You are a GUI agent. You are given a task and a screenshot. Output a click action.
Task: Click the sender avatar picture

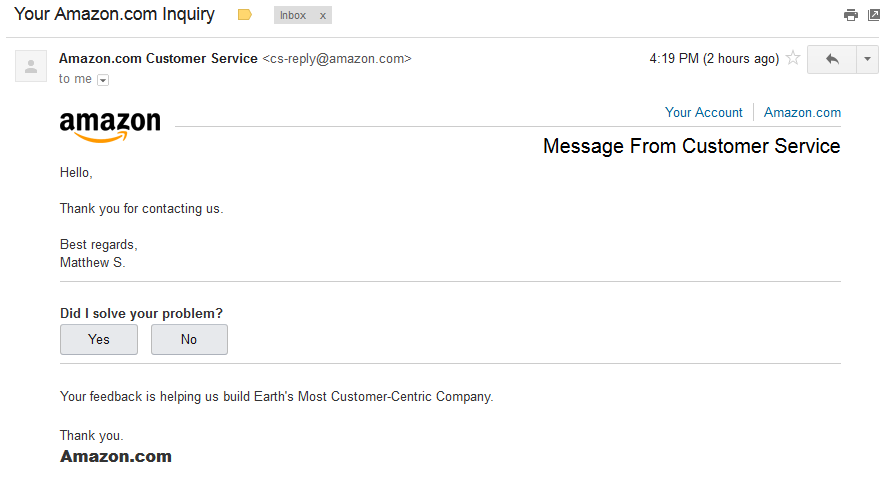coord(31,66)
